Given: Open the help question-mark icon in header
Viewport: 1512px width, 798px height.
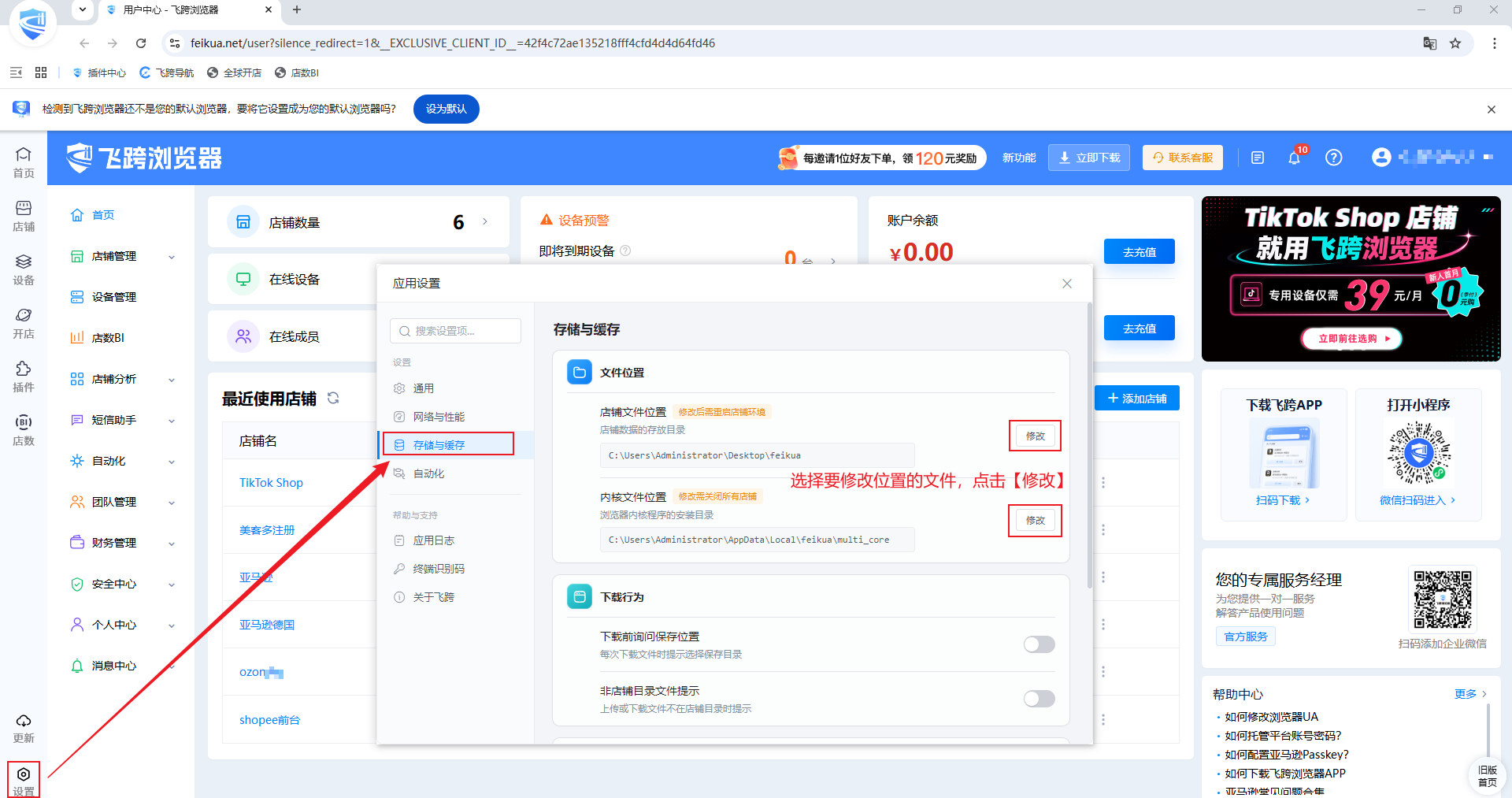Looking at the screenshot, I should point(1333,158).
